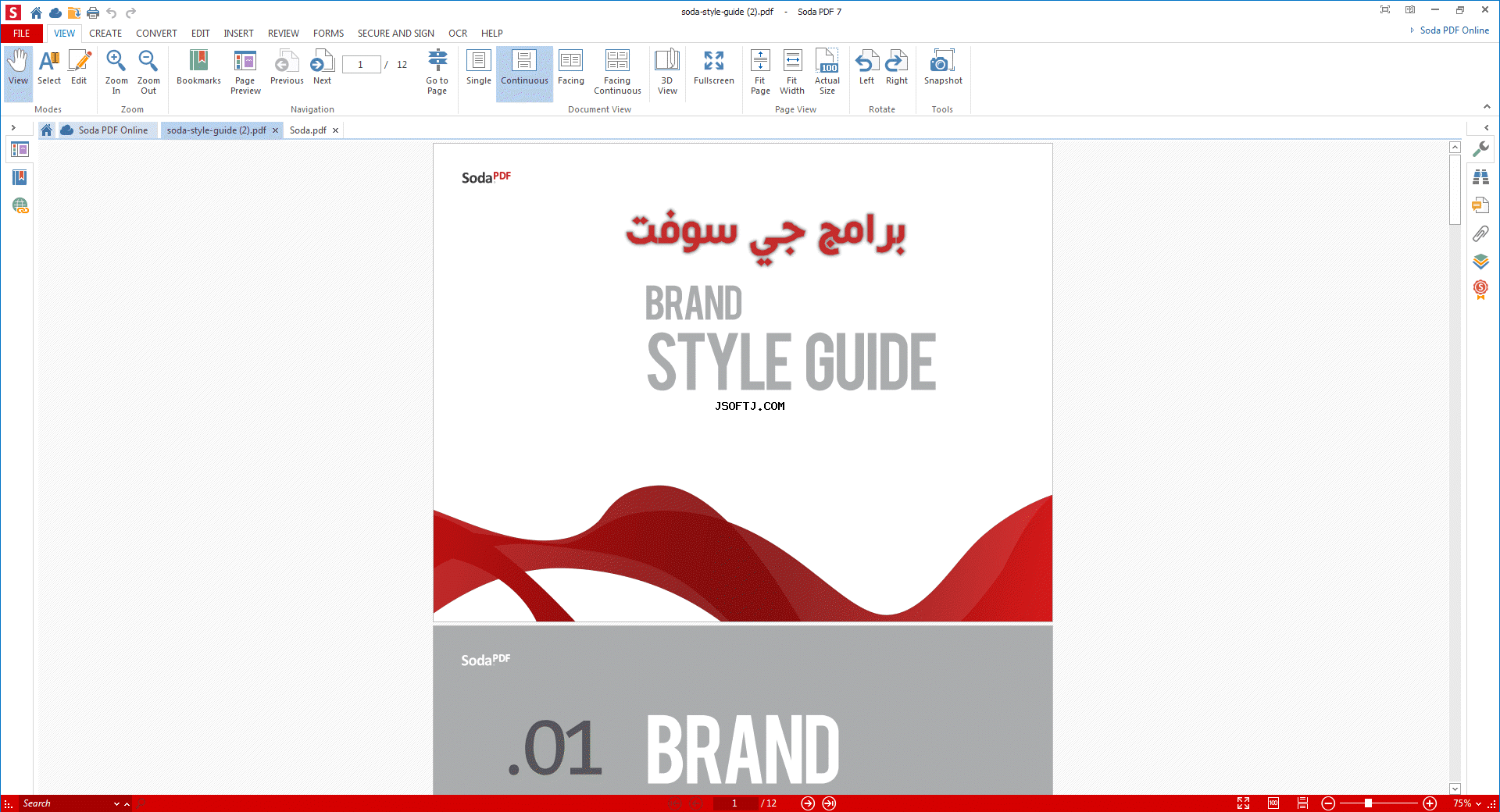This screenshot has width=1500, height=812.
Task: Open the Bookmarks panel from ribbon
Action: point(198,68)
